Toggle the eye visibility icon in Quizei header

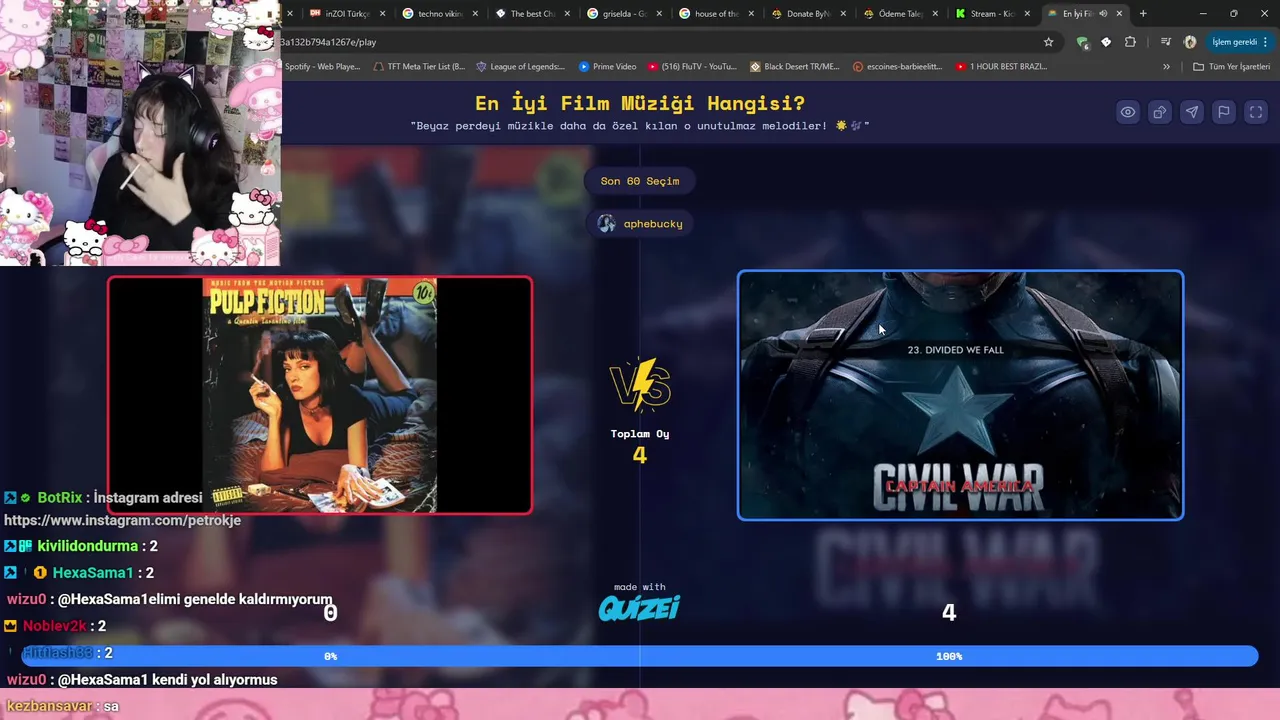(x=1127, y=112)
